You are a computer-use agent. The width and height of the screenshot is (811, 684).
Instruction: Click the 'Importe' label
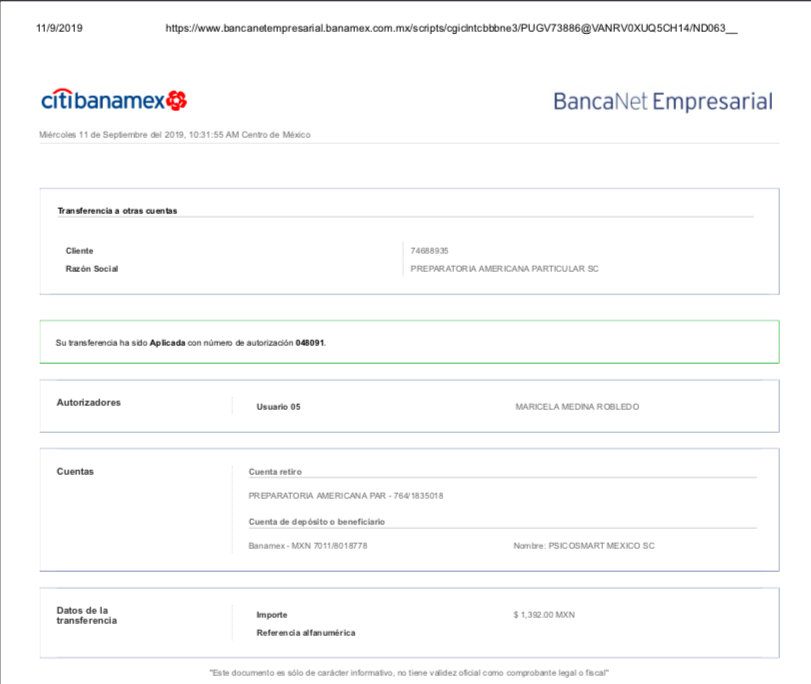coord(272,615)
